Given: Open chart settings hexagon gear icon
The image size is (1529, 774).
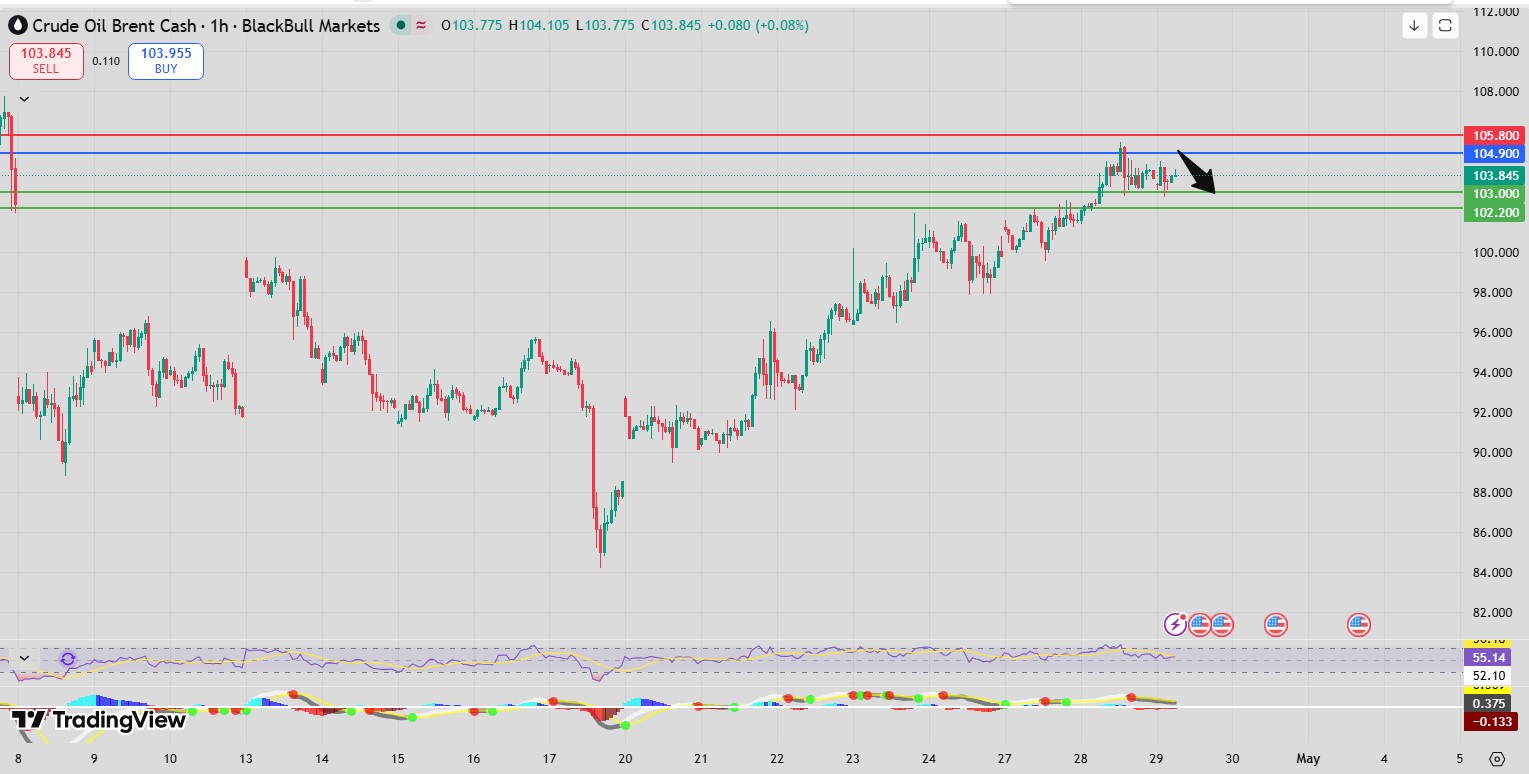Looking at the screenshot, I should tap(1496, 759).
